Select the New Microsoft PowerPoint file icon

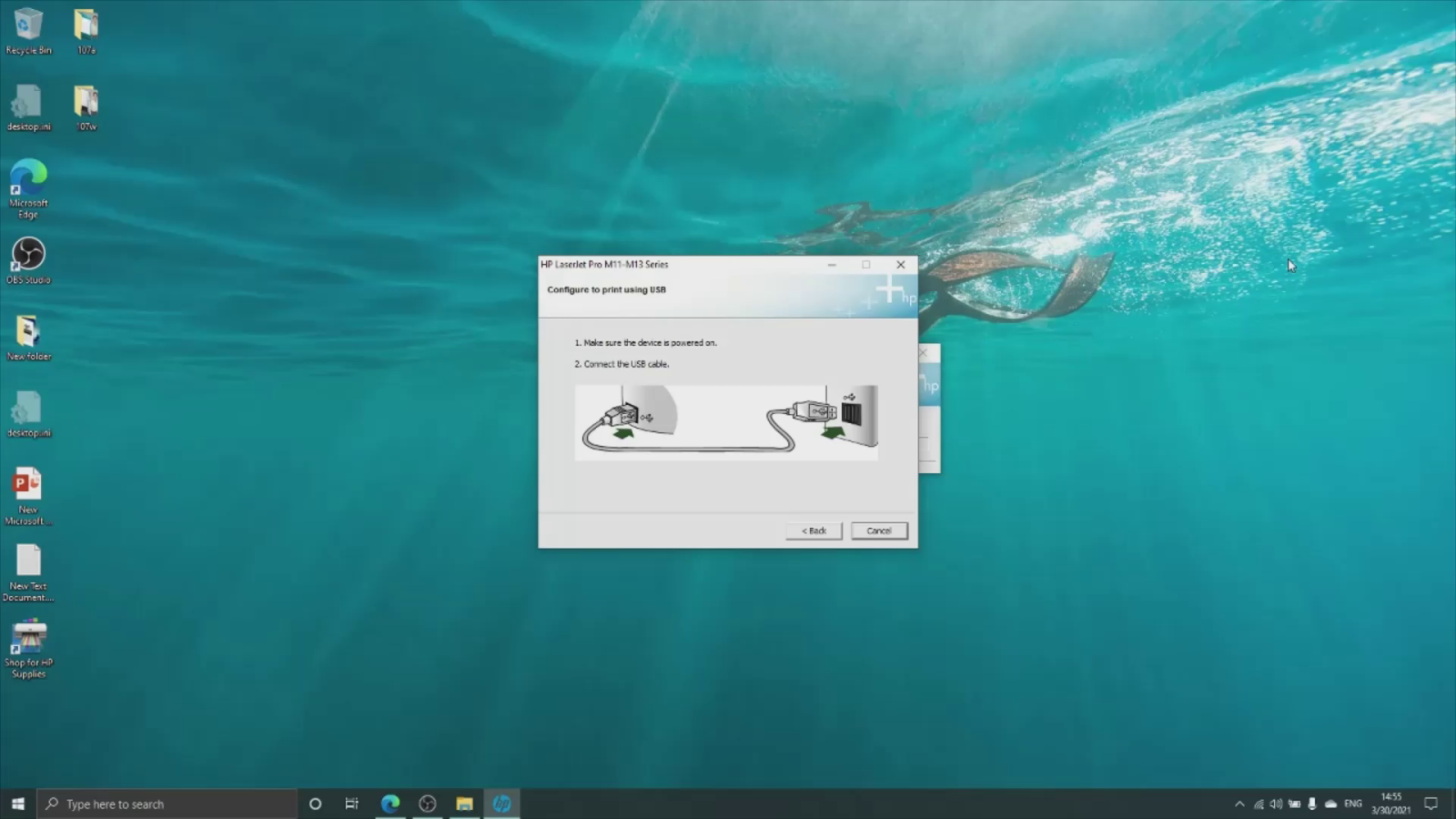pyautogui.click(x=28, y=496)
